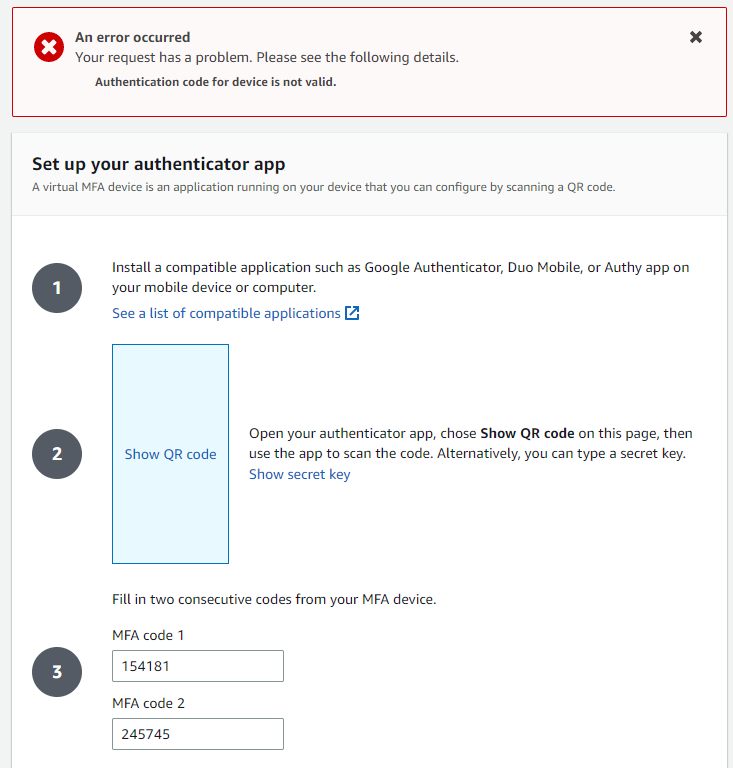Focus the MFA code 1 field
The image size is (733, 768).
coord(198,666)
